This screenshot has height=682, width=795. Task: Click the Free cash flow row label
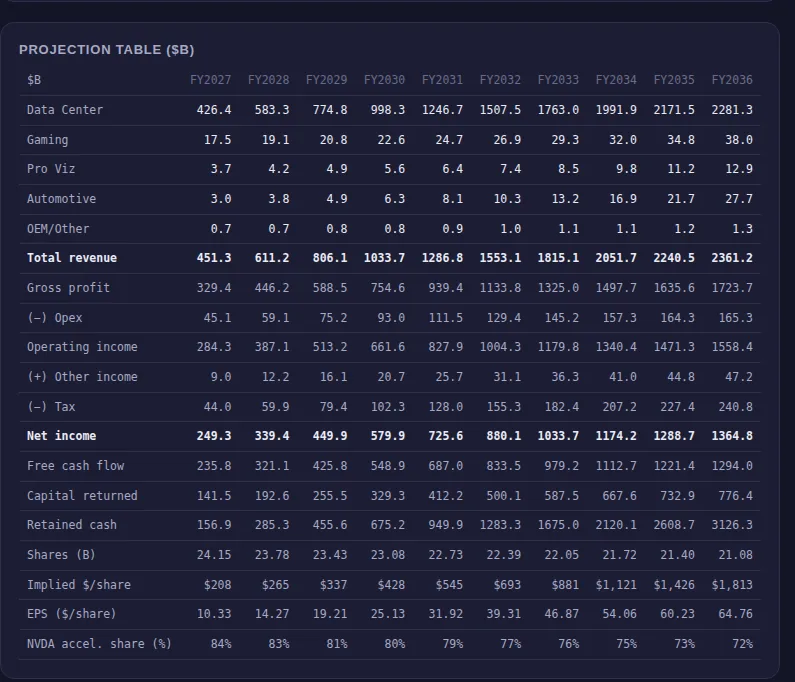coord(76,466)
